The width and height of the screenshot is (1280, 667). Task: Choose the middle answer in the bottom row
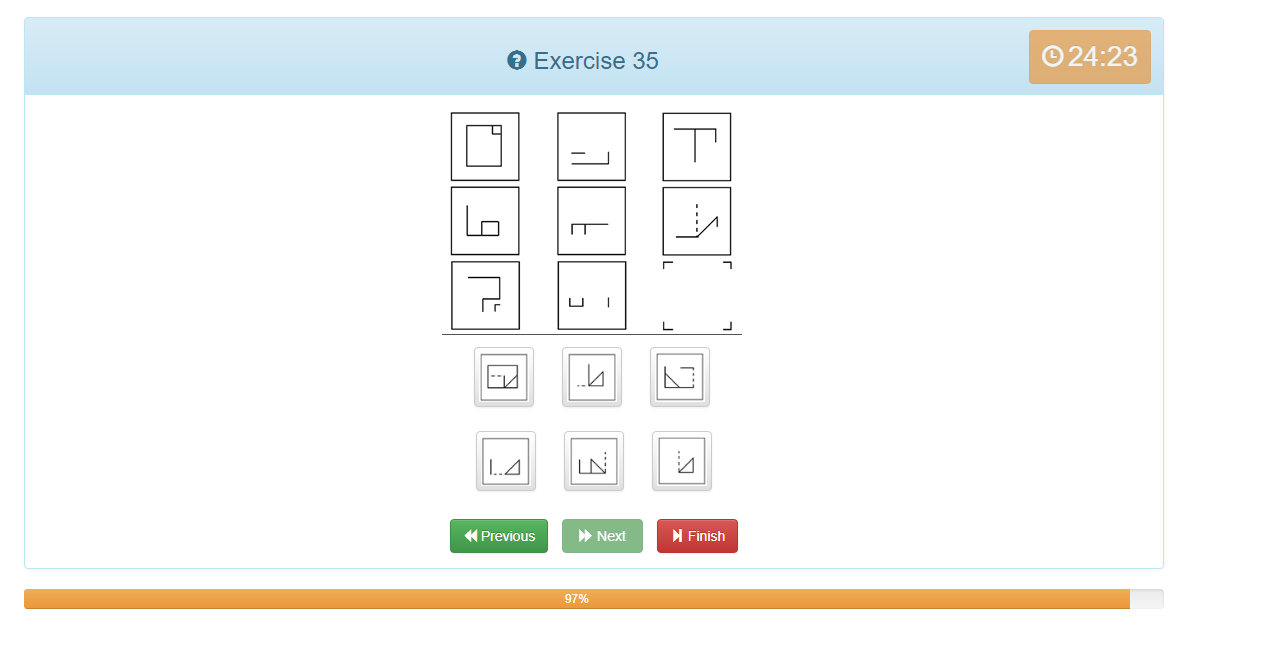(594, 461)
